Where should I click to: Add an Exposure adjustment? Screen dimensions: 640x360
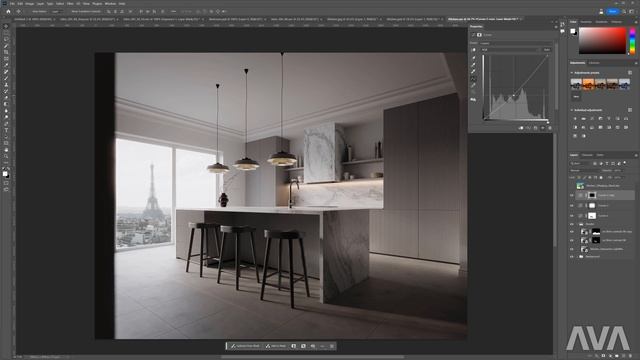[x=600, y=118]
